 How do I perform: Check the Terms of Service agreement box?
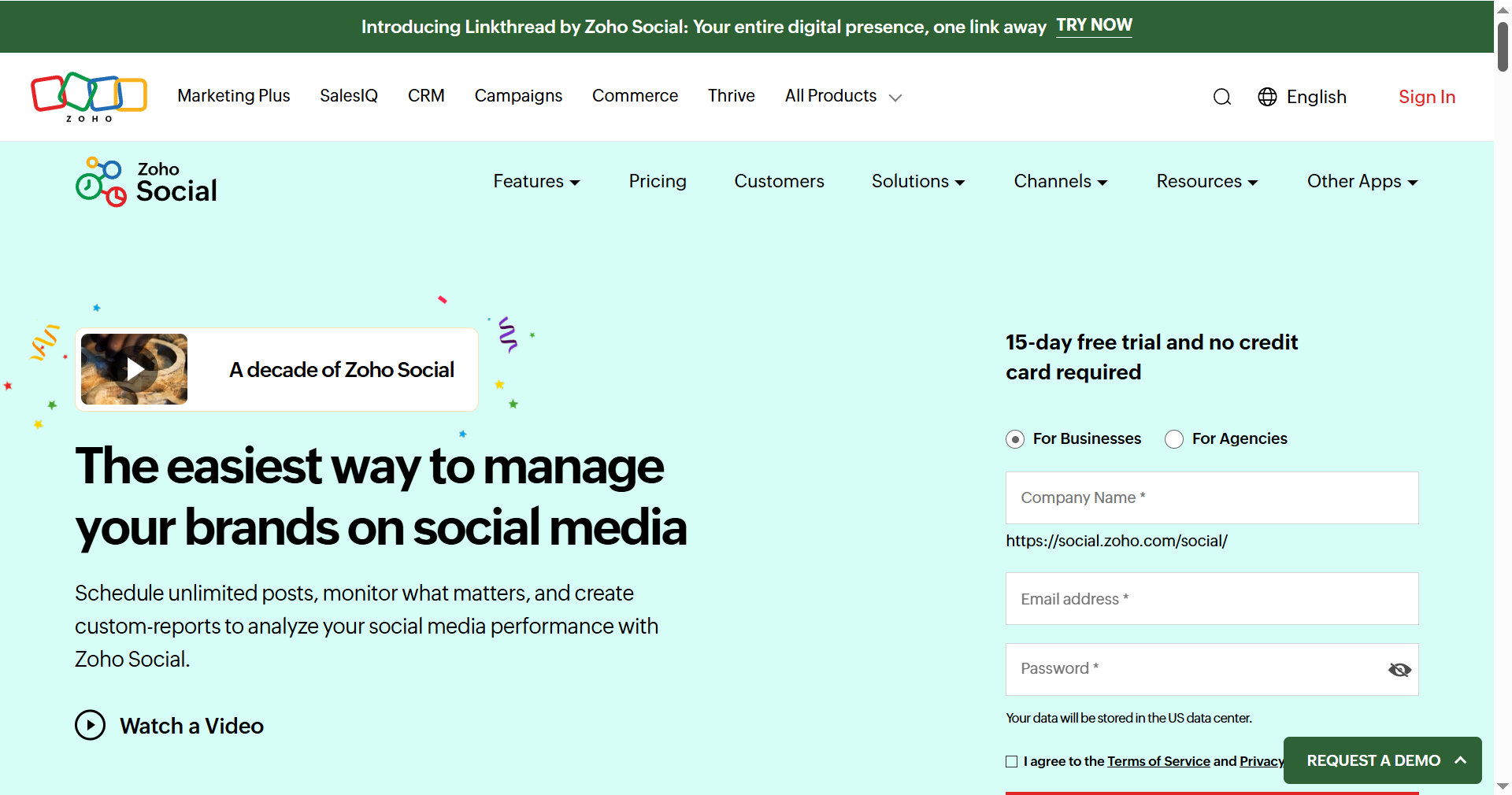[1012, 761]
